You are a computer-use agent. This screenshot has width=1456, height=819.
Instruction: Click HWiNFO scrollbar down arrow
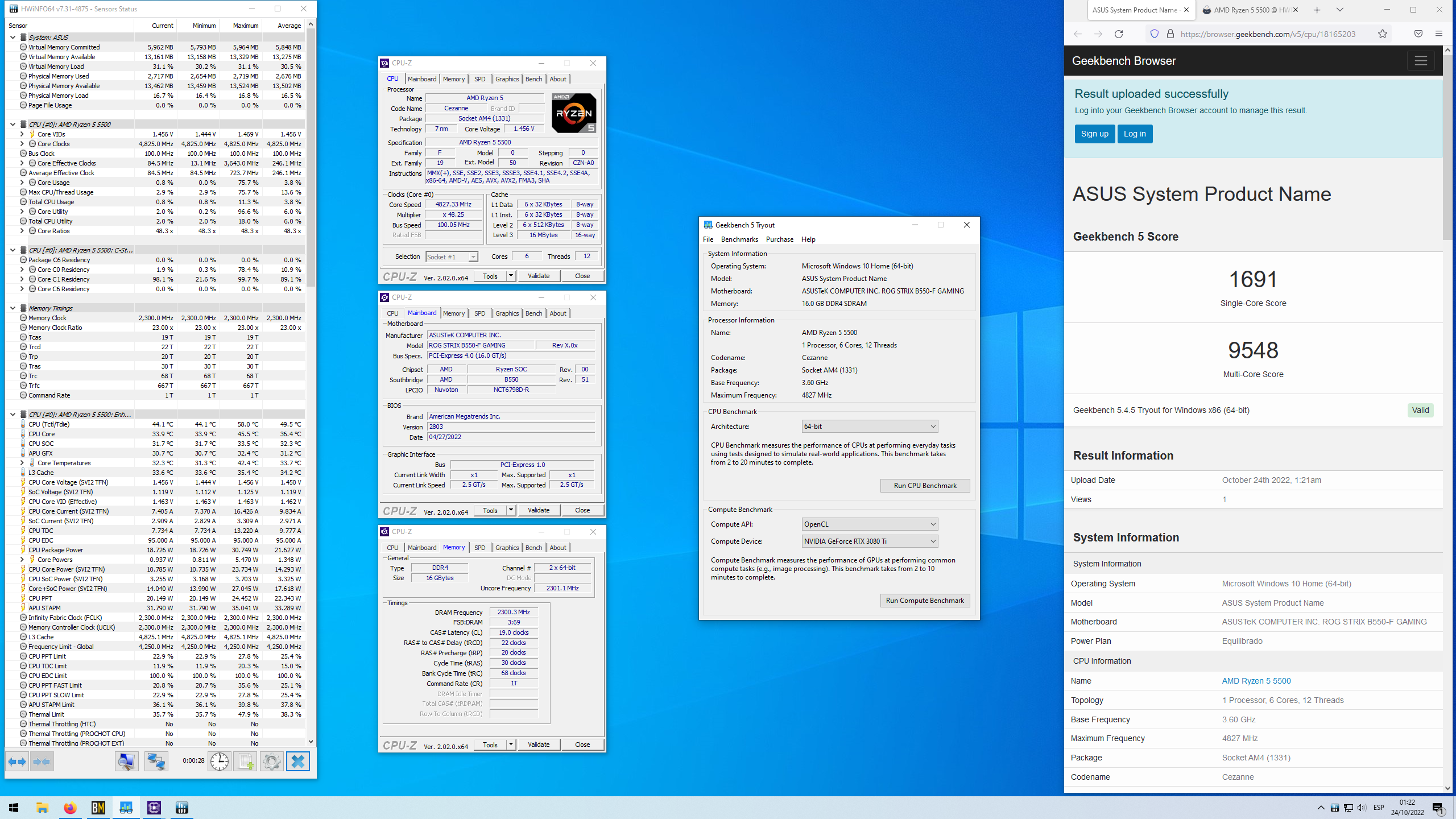[x=311, y=741]
